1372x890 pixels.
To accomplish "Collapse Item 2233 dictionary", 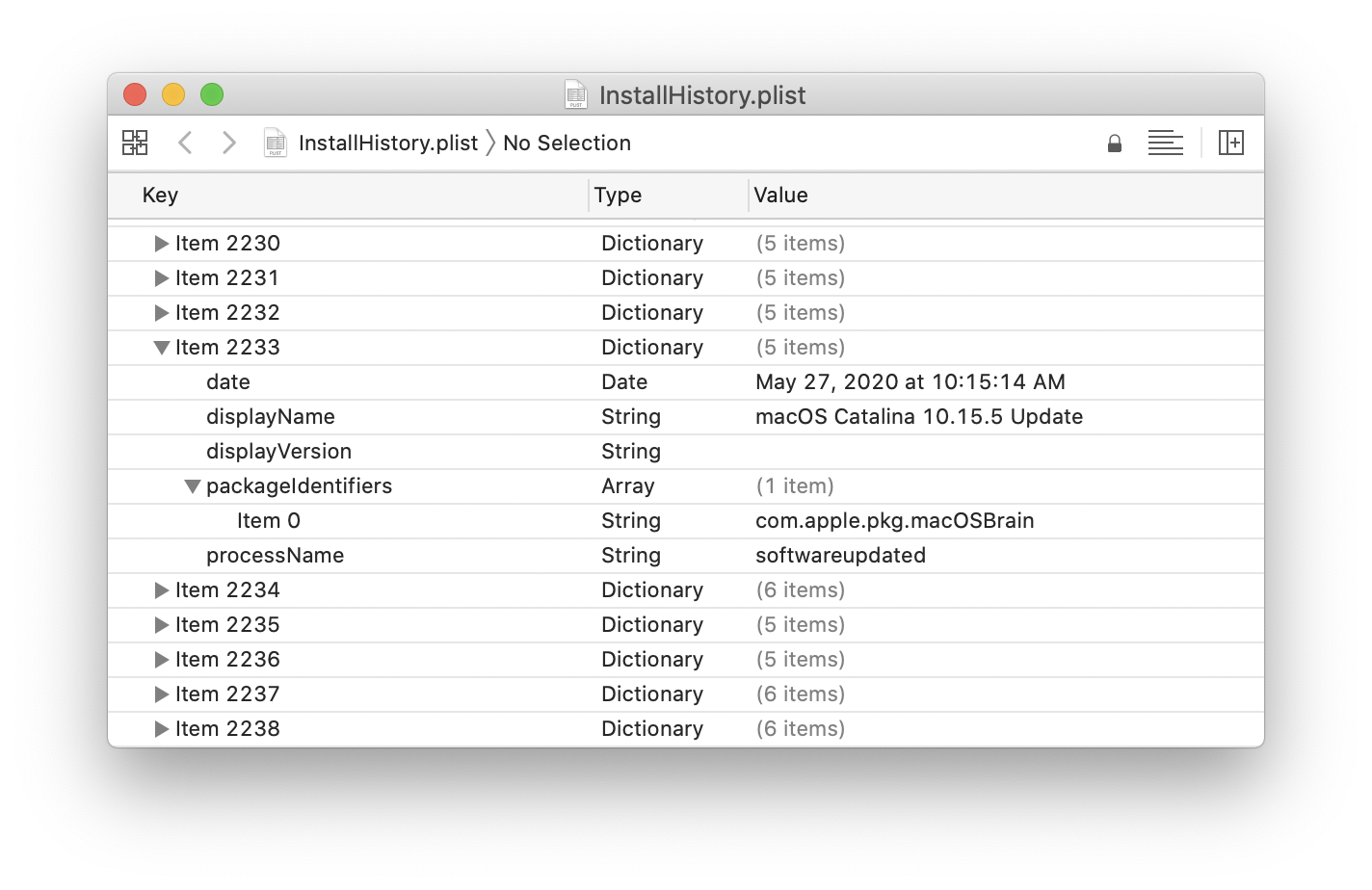I will 162,348.
